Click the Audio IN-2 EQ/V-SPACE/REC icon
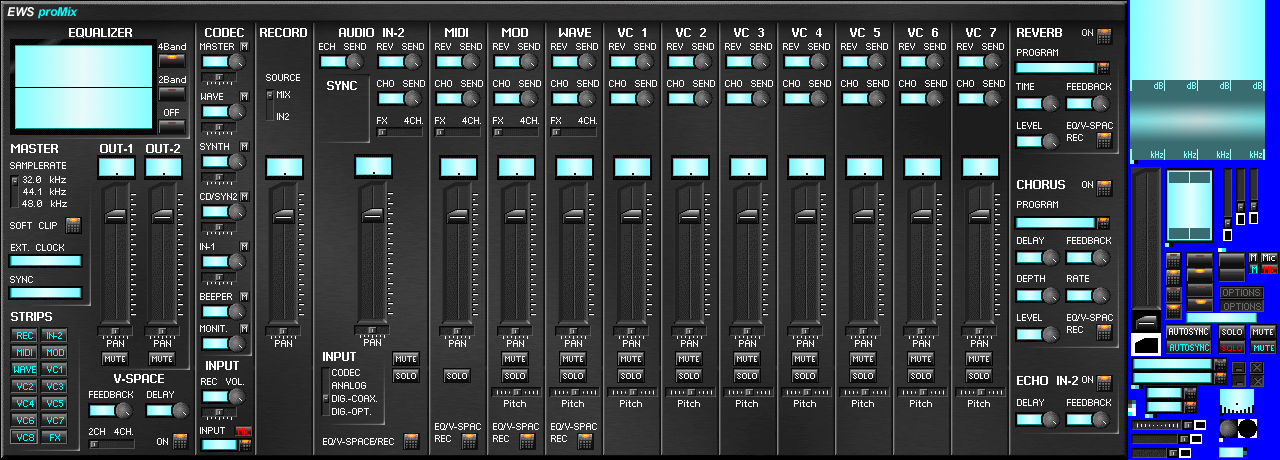The width and height of the screenshot is (1280, 460). click(x=411, y=441)
